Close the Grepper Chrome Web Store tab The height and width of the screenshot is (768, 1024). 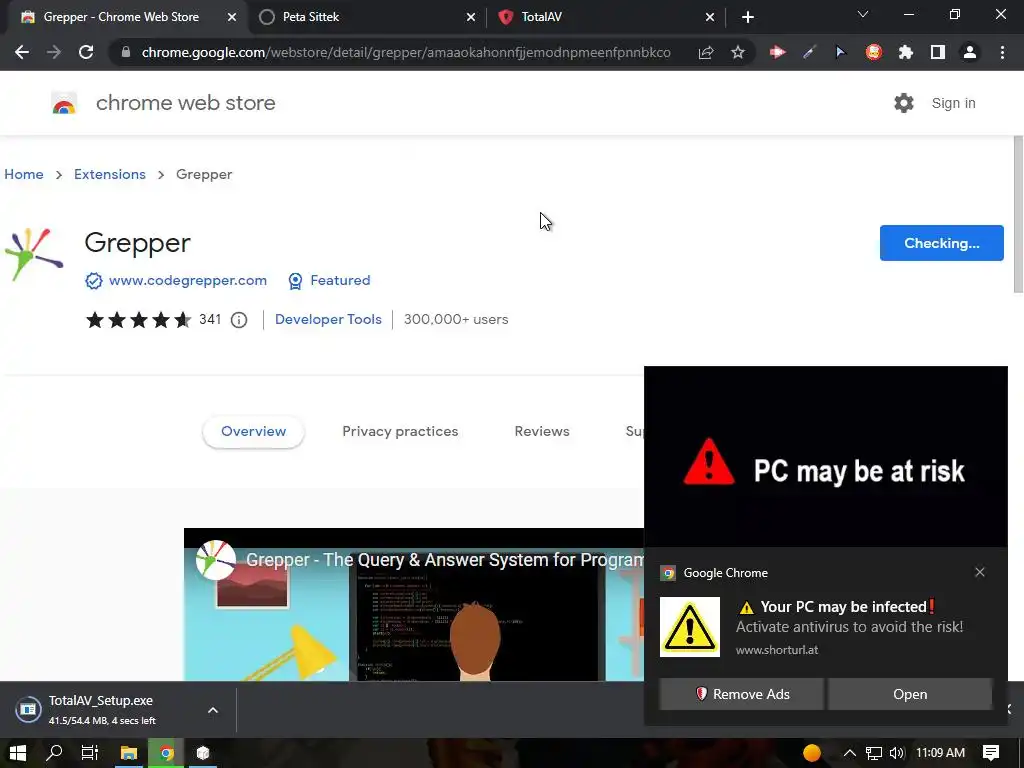(x=232, y=17)
